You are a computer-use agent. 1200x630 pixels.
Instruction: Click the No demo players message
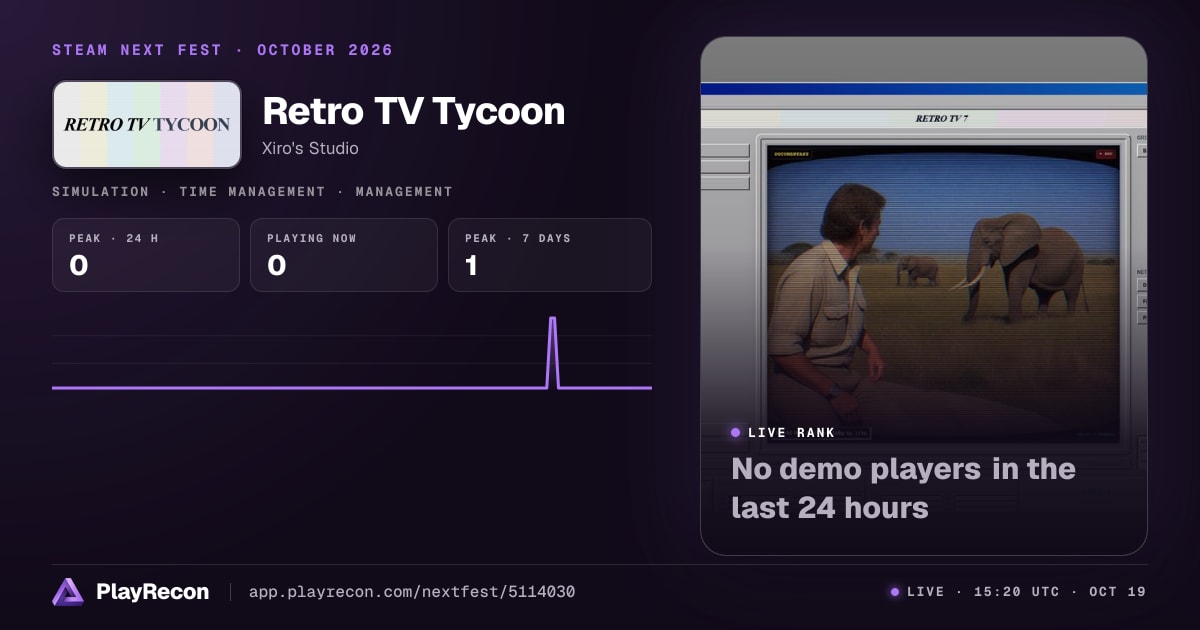tap(903, 488)
